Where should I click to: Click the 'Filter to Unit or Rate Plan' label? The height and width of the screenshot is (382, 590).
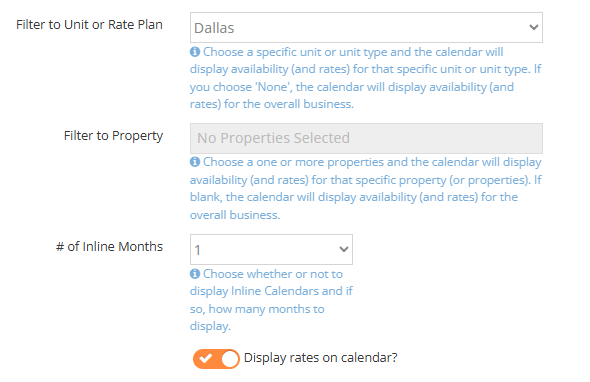coord(90,25)
